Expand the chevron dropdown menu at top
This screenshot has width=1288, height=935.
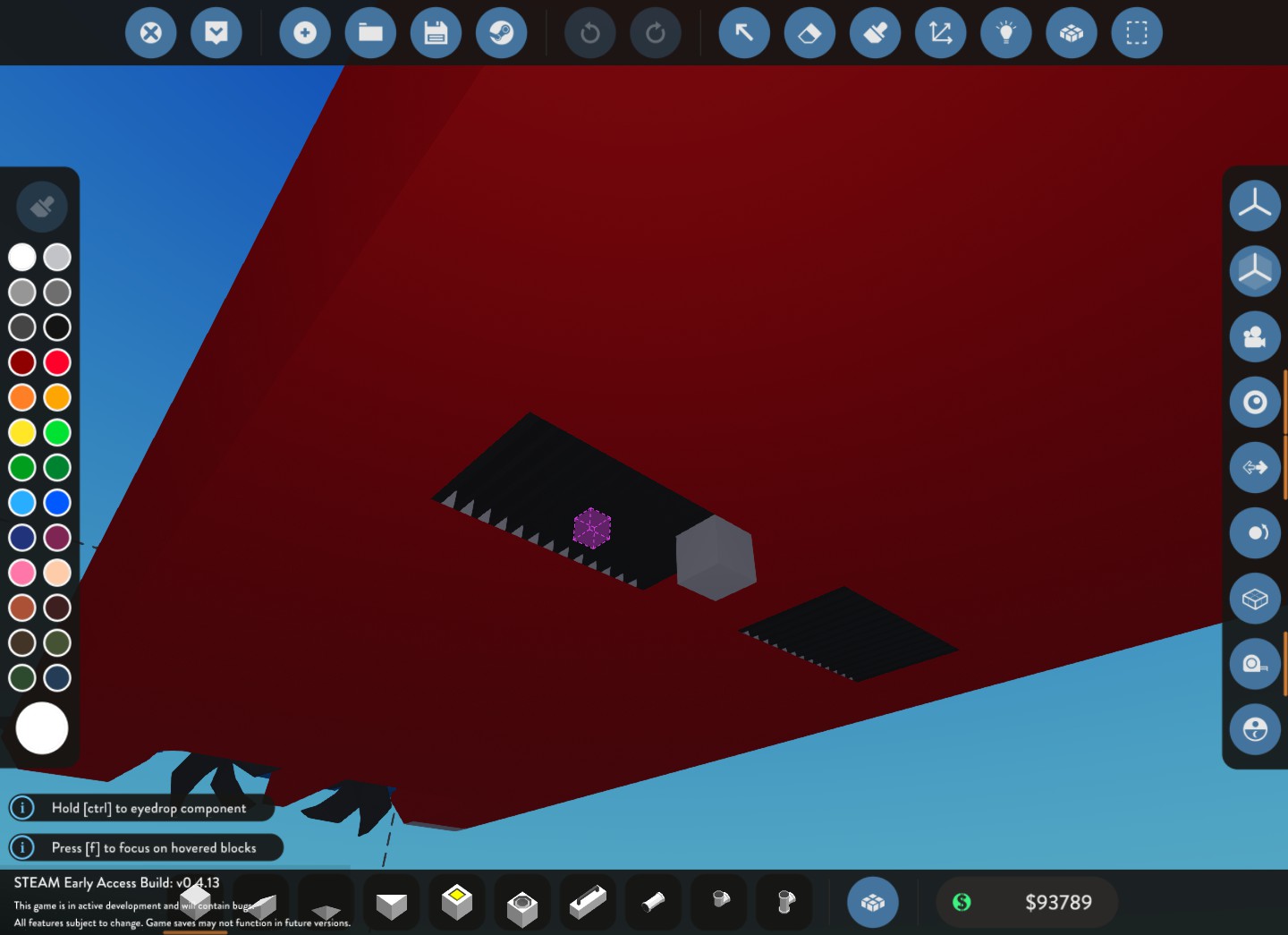pyautogui.click(x=216, y=33)
